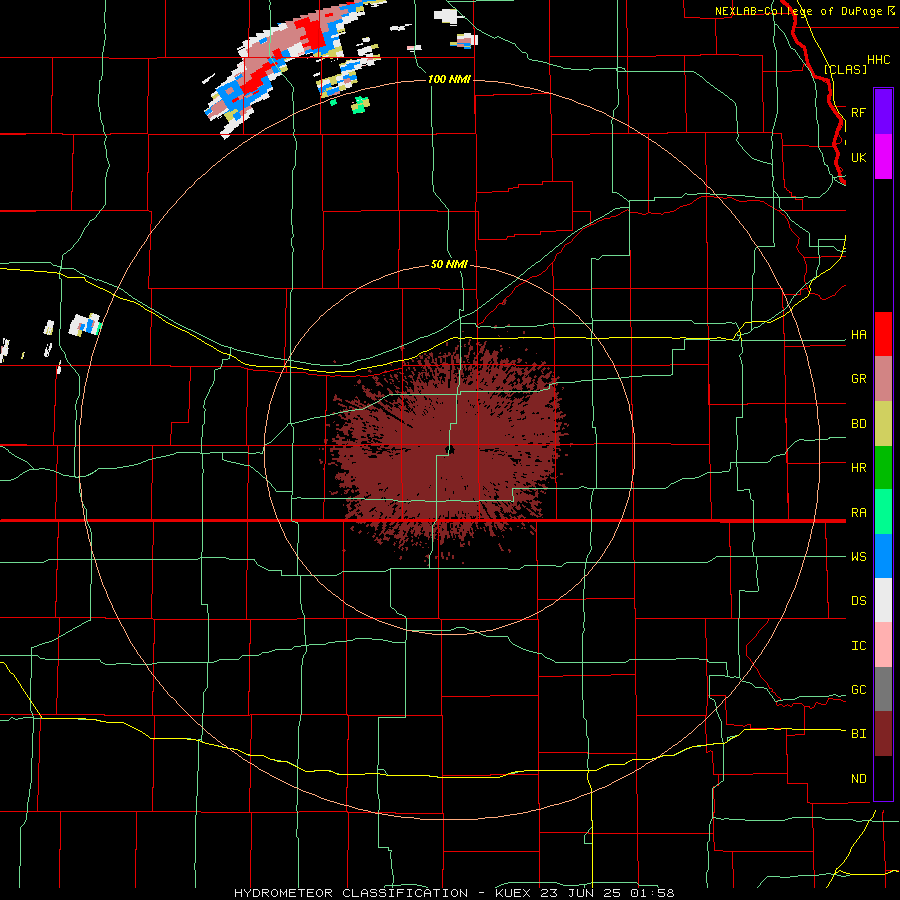Click the radar site marker at center

[x=450, y=449]
